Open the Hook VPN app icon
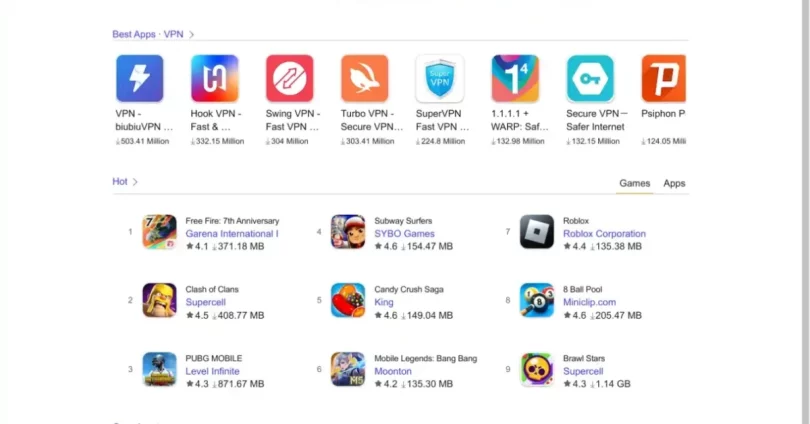Viewport: 810px width, 424px height. 214,78
